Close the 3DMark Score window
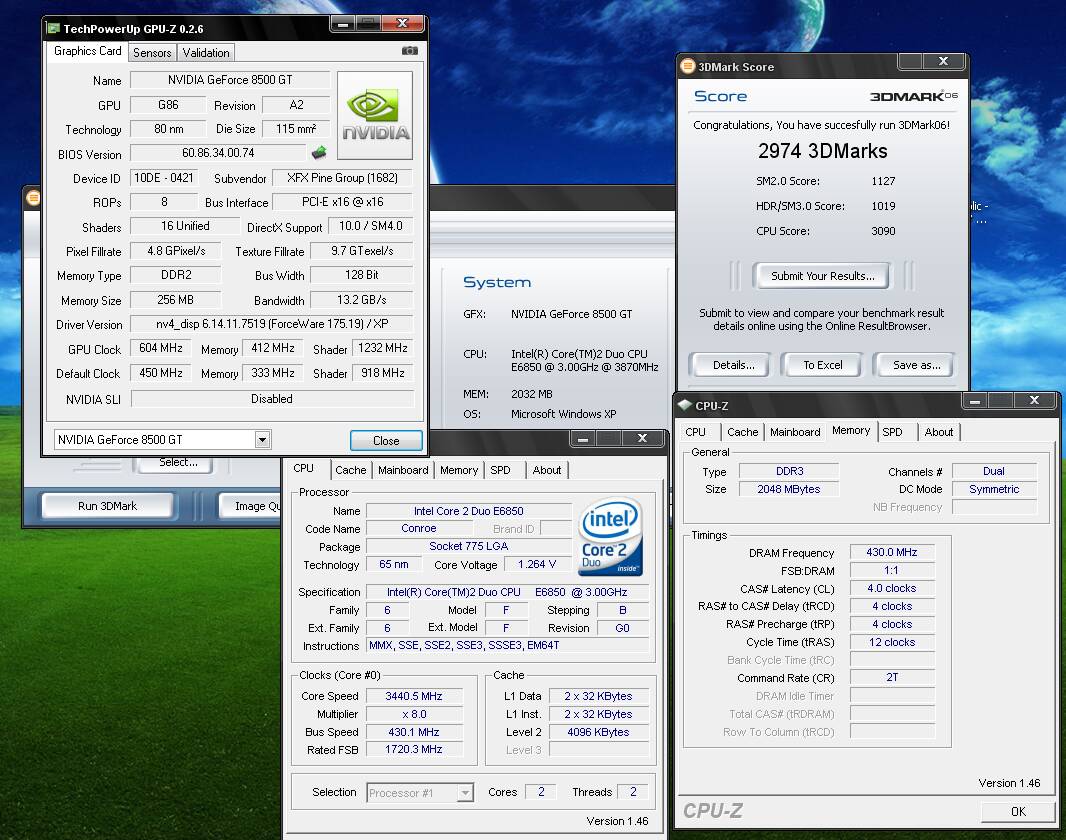The width and height of the screenshot is (1066, 840). [x=944, y=61]
